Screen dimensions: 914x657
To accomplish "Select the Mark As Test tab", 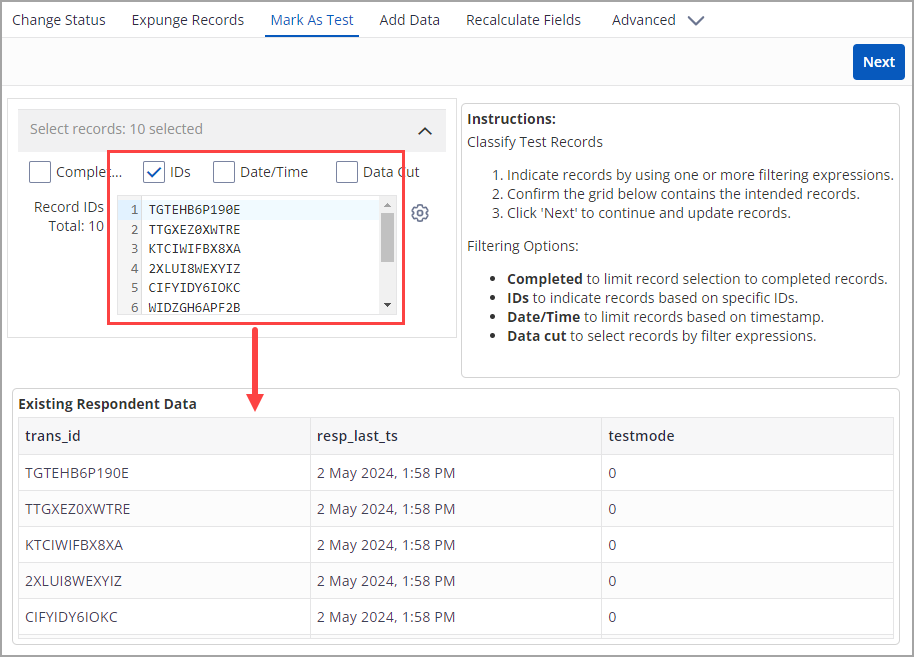I will point(312,20).
